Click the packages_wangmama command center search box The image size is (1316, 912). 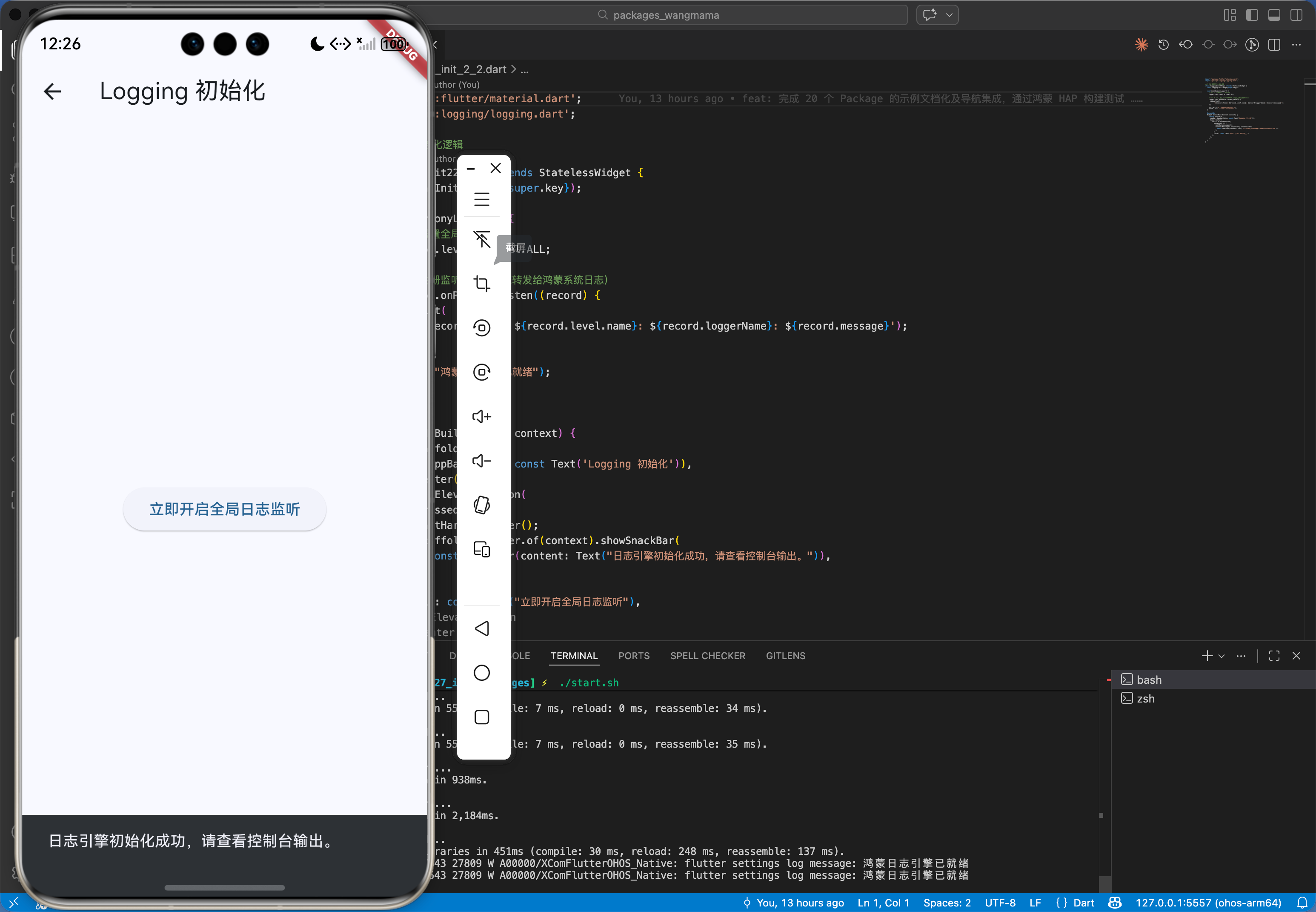coord(665,15)
